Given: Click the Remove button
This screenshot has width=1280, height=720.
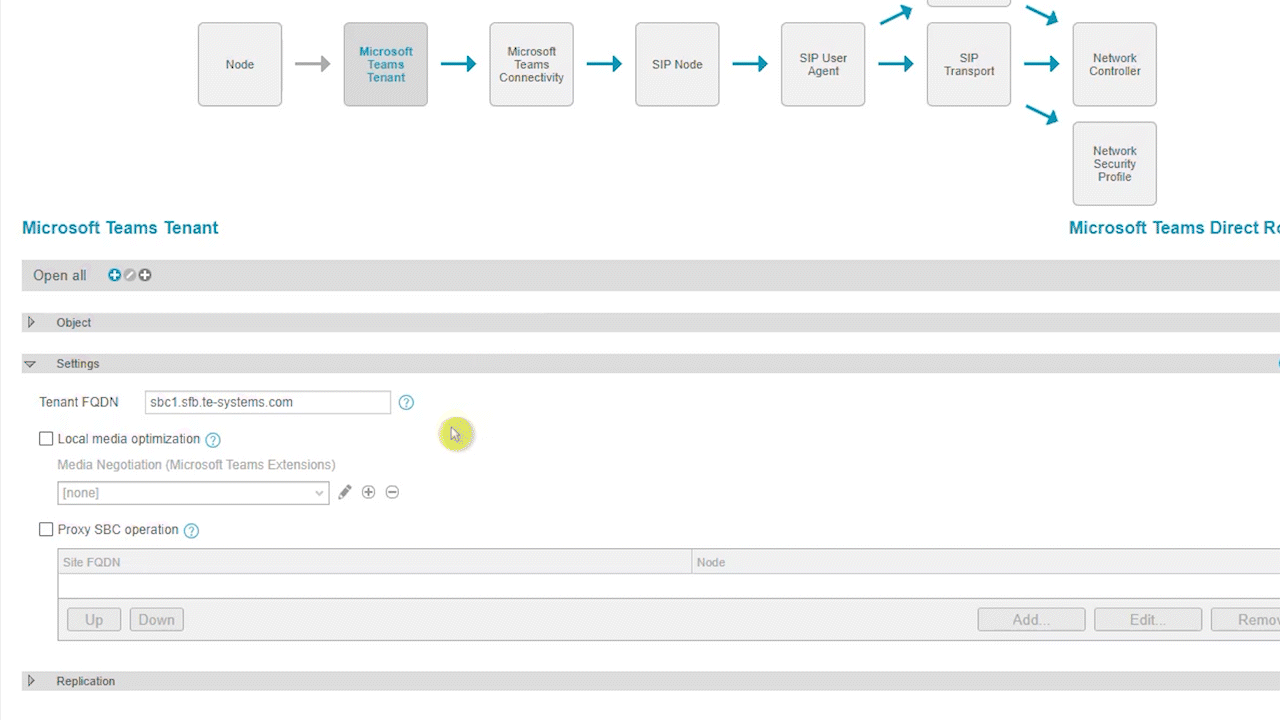Looking at the screenshot, I should pos(1246,620).
